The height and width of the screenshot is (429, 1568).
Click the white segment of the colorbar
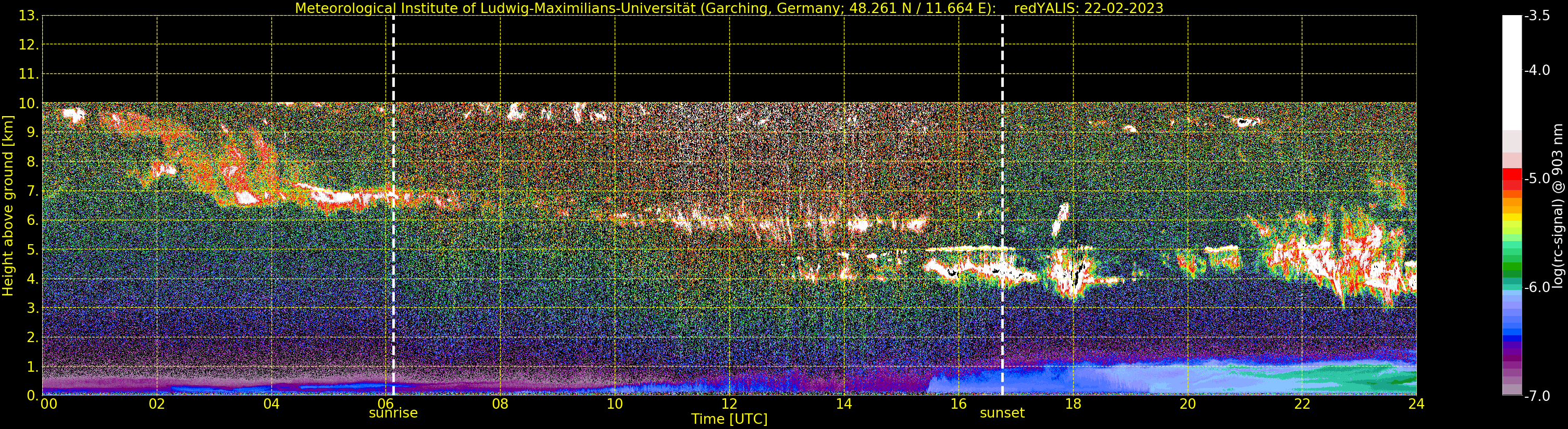[1512, 73]
